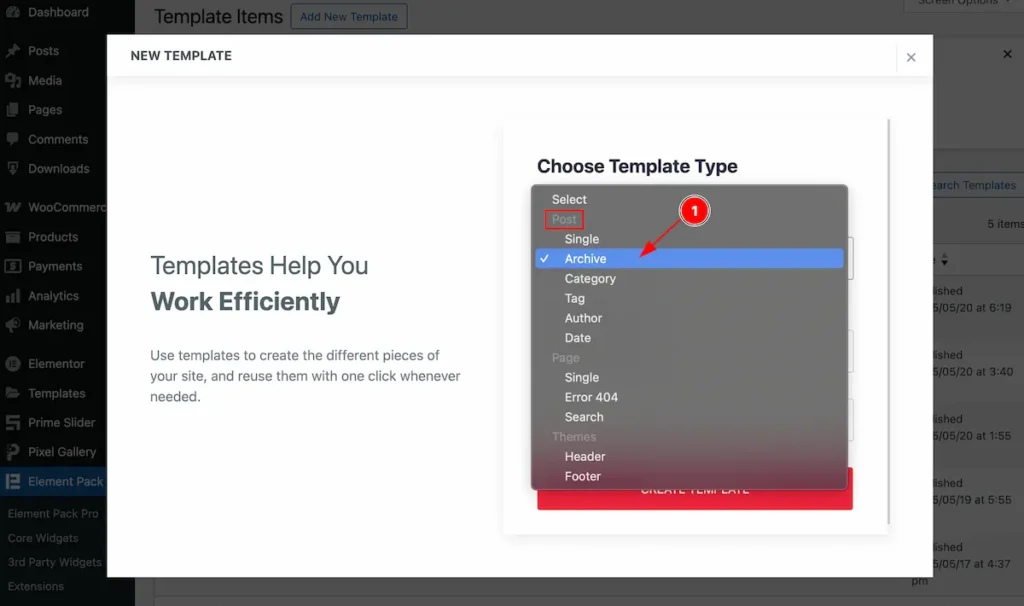Open Pixel Gallery menu item

pos(61,452)
